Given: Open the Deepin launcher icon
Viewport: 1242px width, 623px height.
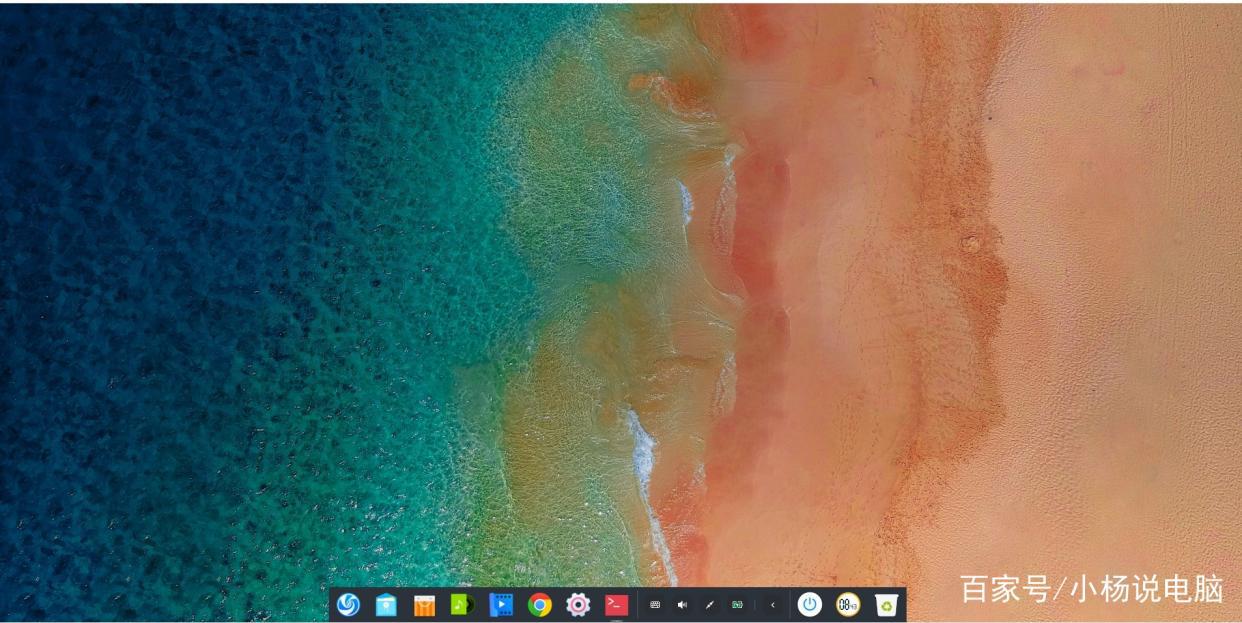Looking at the screenshot, I should point(348,604).
